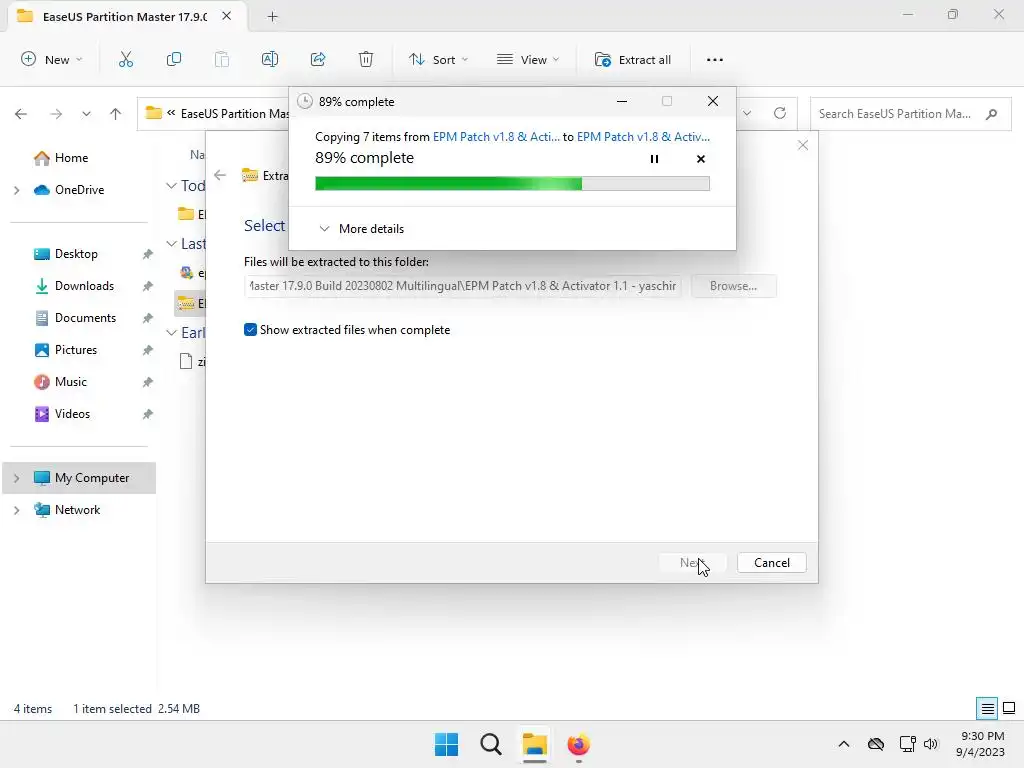Open recent locations dropdown arrow
1024x768 pixels.
(86, 114)
